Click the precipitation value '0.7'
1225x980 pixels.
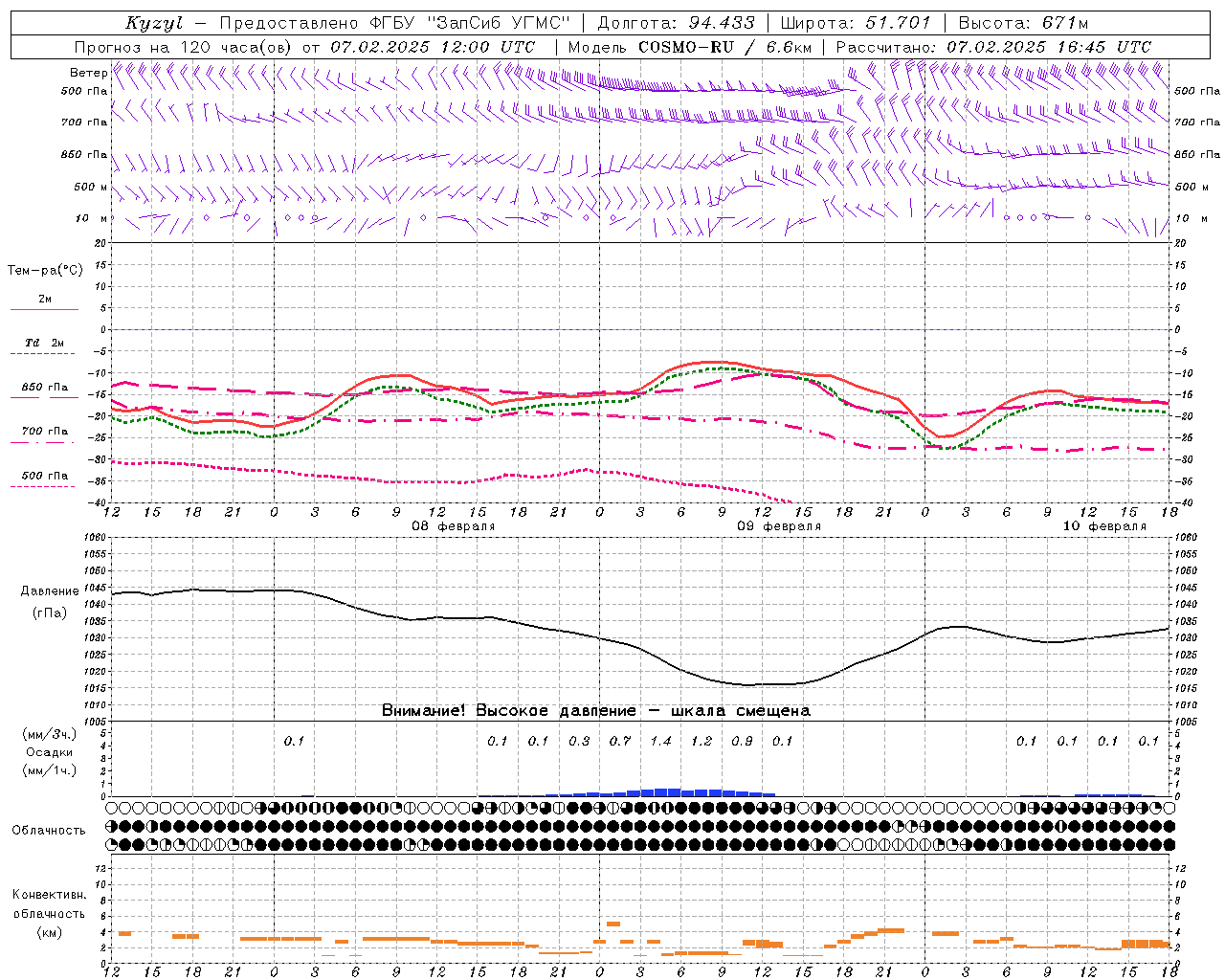620,741
